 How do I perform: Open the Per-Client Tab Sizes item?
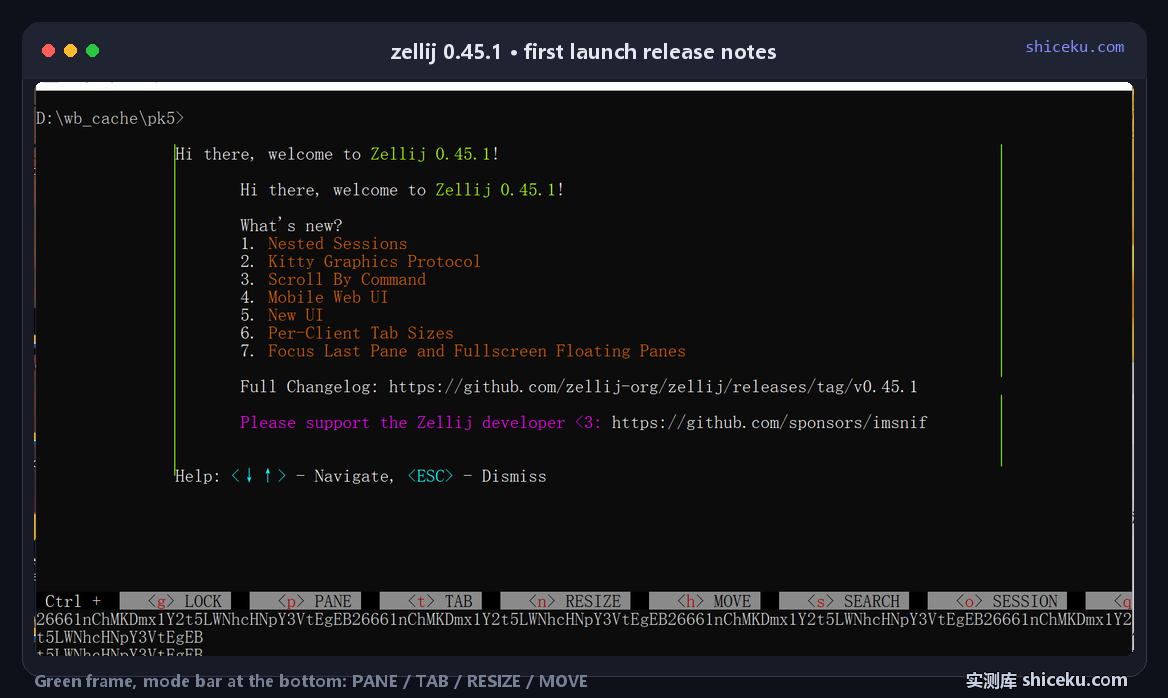(361, 333)
